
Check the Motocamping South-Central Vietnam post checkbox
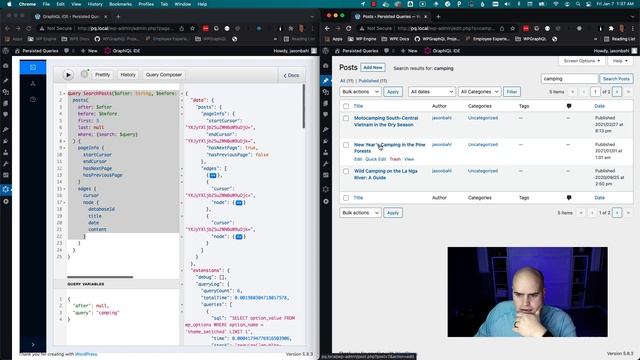point(346,118)
